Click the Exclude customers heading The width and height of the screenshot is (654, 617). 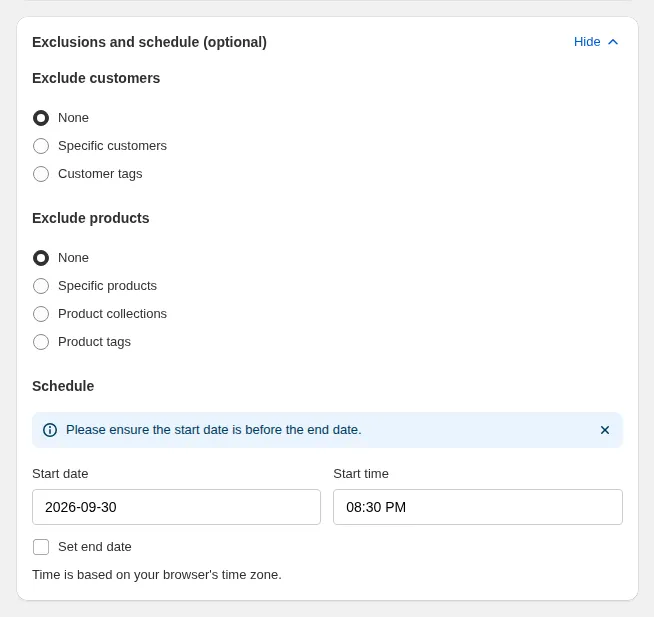pos(96,78)
